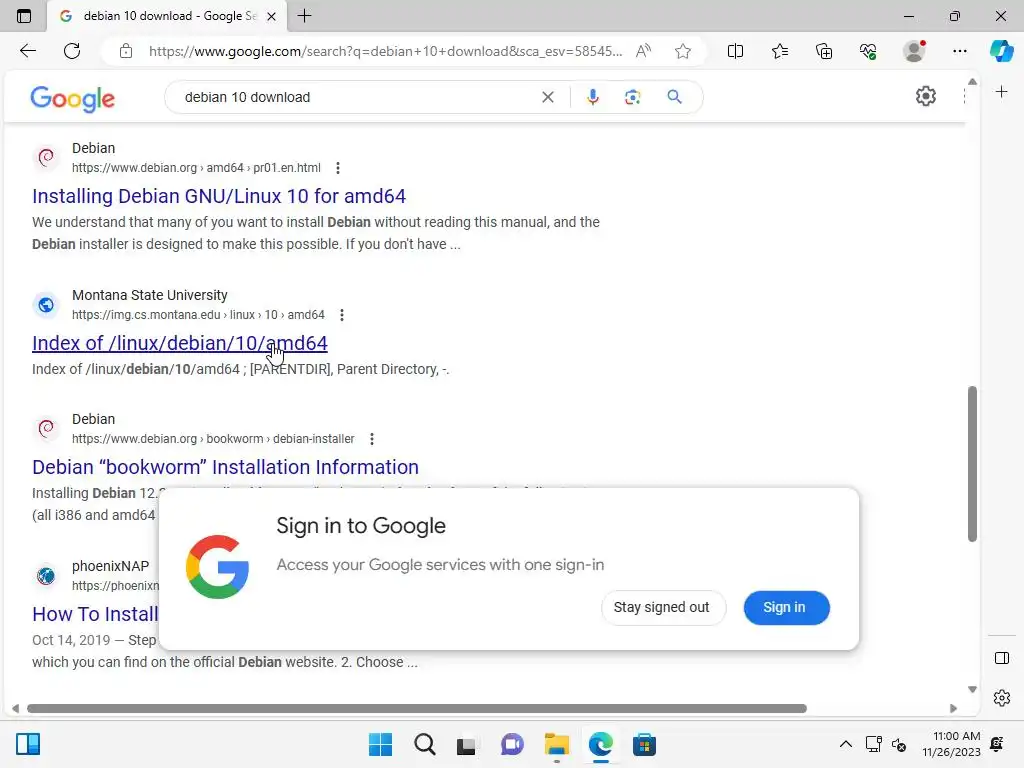Open Microsoft Store from taskbar
The height and width of the screenshot is (768, 1024).
click(x=644, y=744)
